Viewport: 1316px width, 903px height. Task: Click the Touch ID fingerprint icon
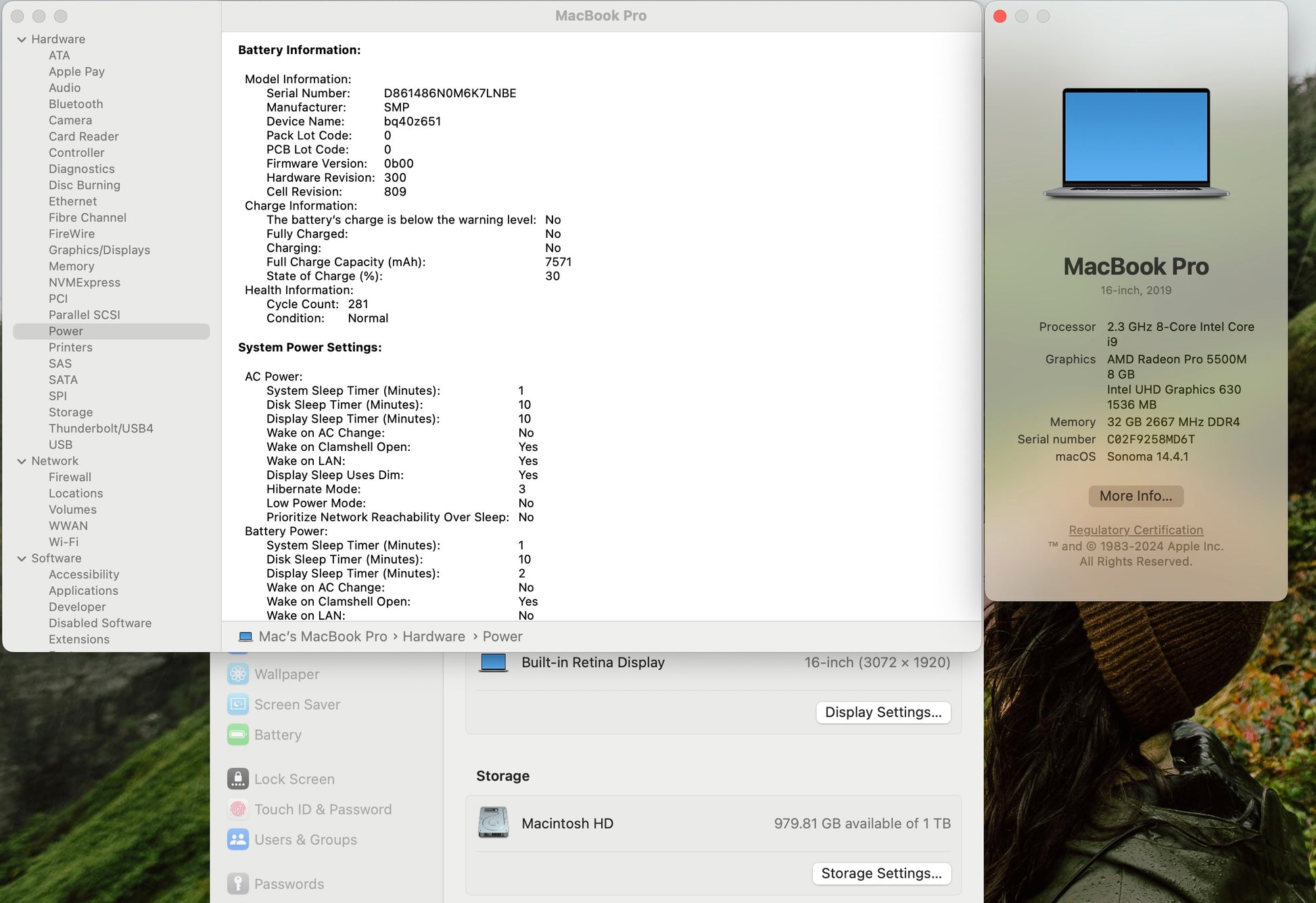pos(237,809)
